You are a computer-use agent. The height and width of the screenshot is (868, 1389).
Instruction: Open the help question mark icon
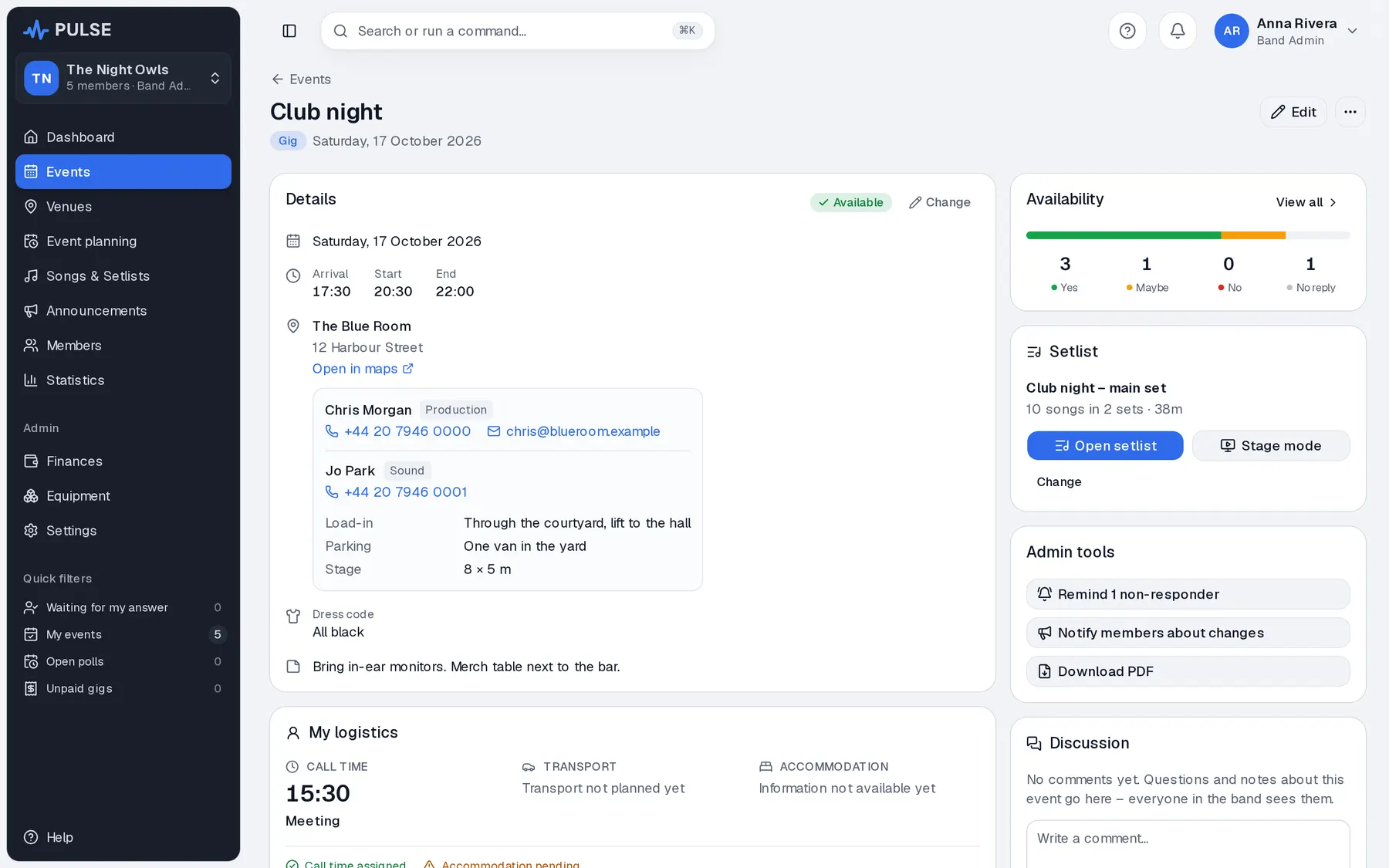pyautogui.click(x=1127, y=31)
